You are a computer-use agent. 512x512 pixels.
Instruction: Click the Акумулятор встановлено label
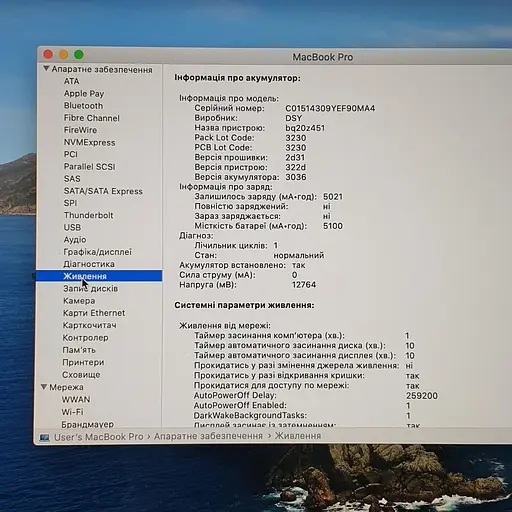(x=232, y=265)
